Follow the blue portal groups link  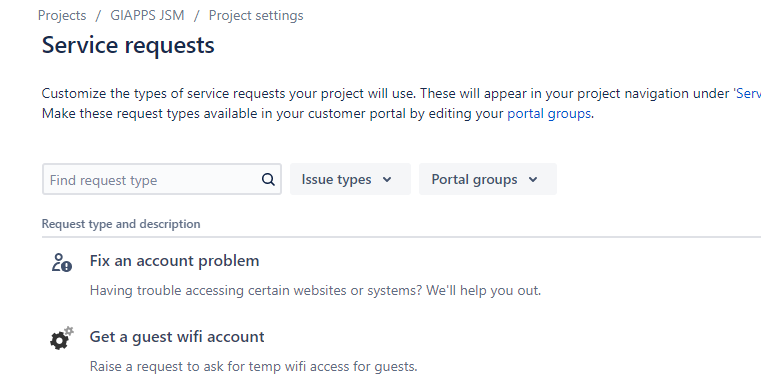pos(549,114)
